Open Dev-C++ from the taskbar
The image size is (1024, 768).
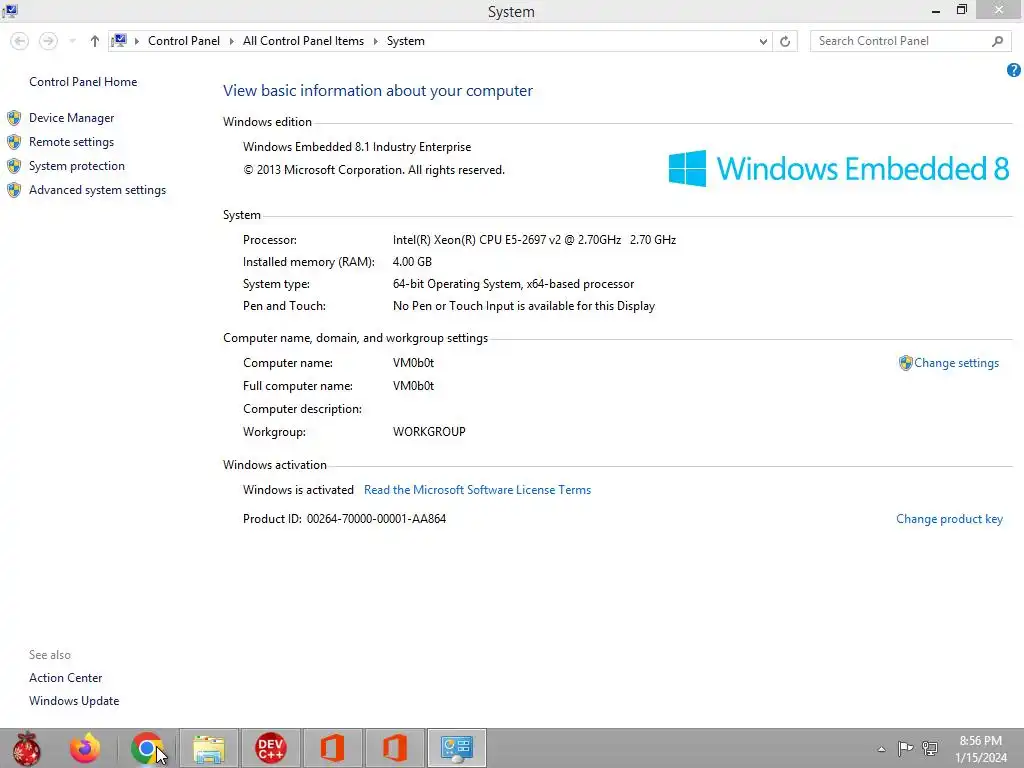click(271, 748)
